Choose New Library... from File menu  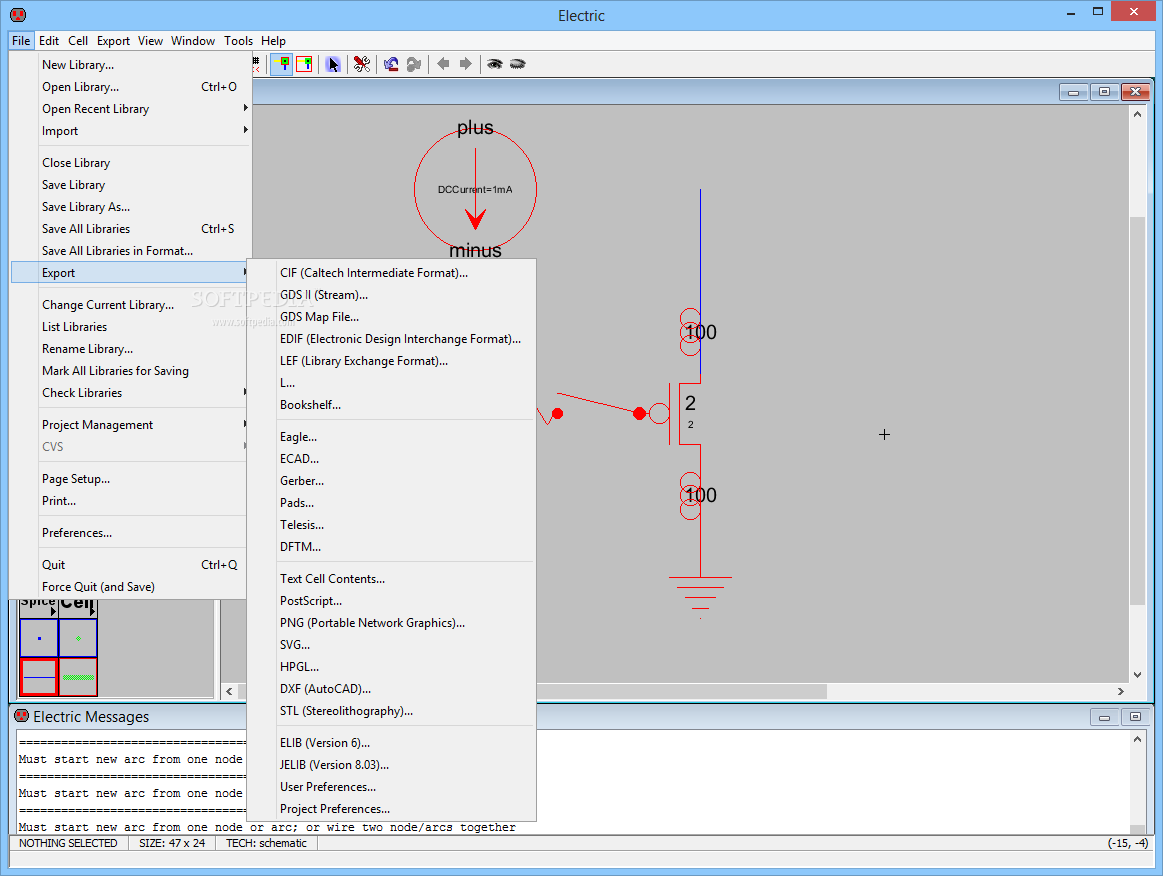pyautogui.click(x=131, y=65)
